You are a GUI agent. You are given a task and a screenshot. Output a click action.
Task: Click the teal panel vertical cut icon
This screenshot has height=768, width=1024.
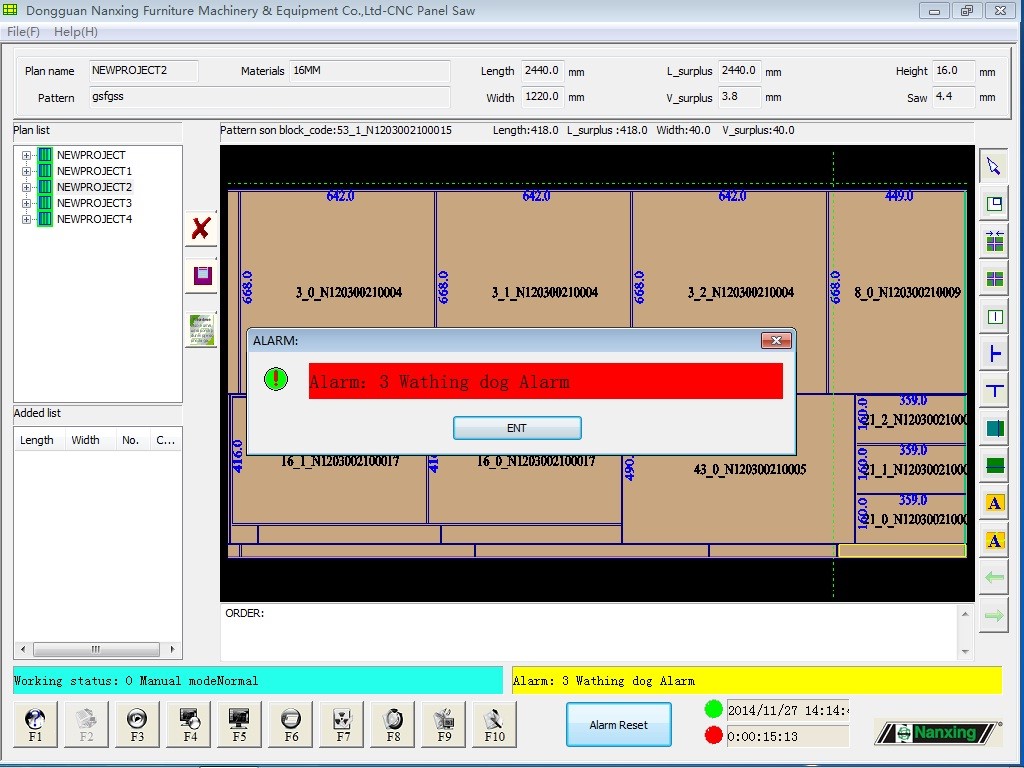click(994, 428)
